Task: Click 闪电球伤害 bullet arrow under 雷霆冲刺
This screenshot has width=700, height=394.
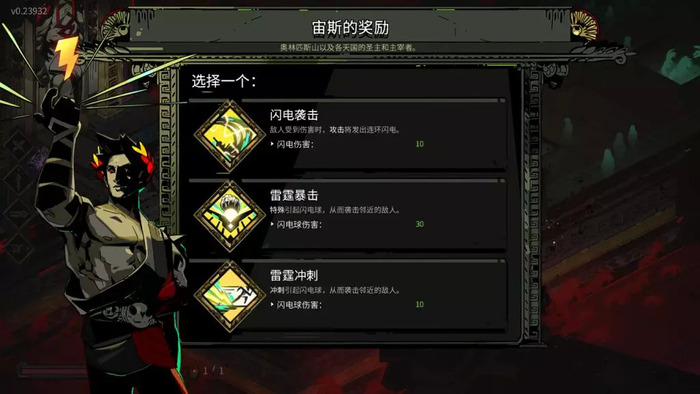Action: point(272,305)
